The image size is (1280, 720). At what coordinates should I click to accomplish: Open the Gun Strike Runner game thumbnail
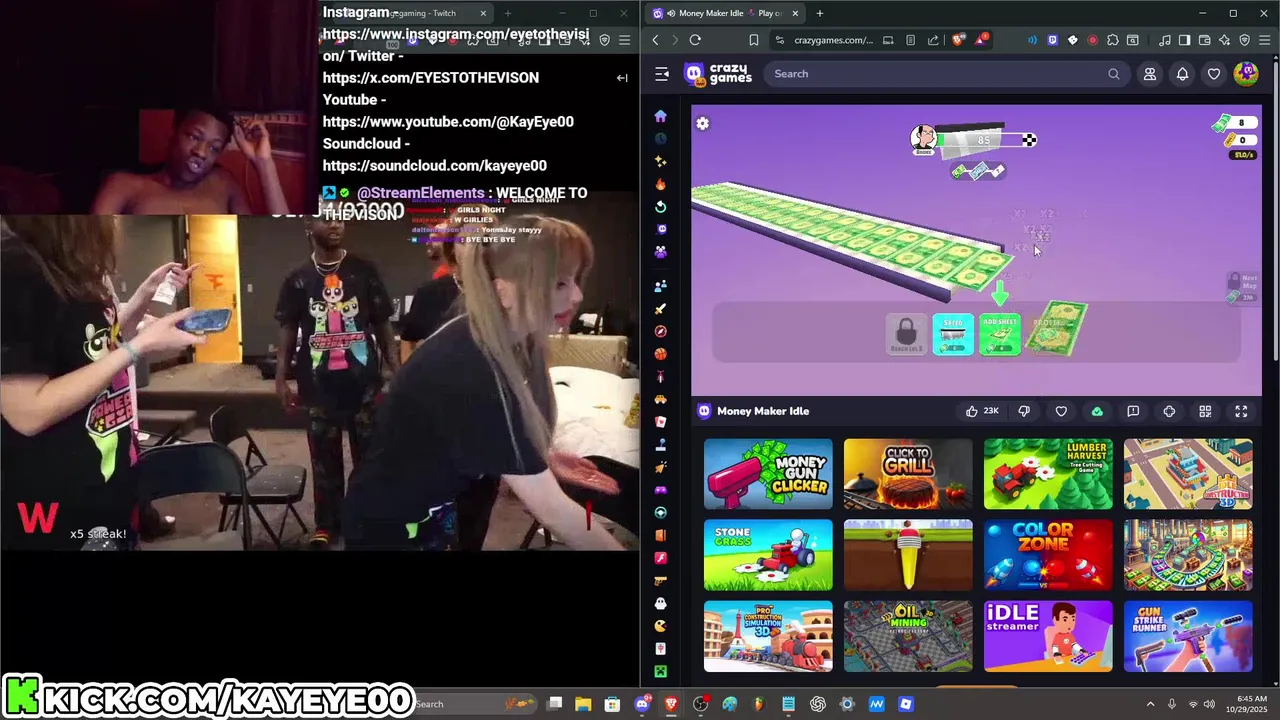click(x=1188, y=636)
